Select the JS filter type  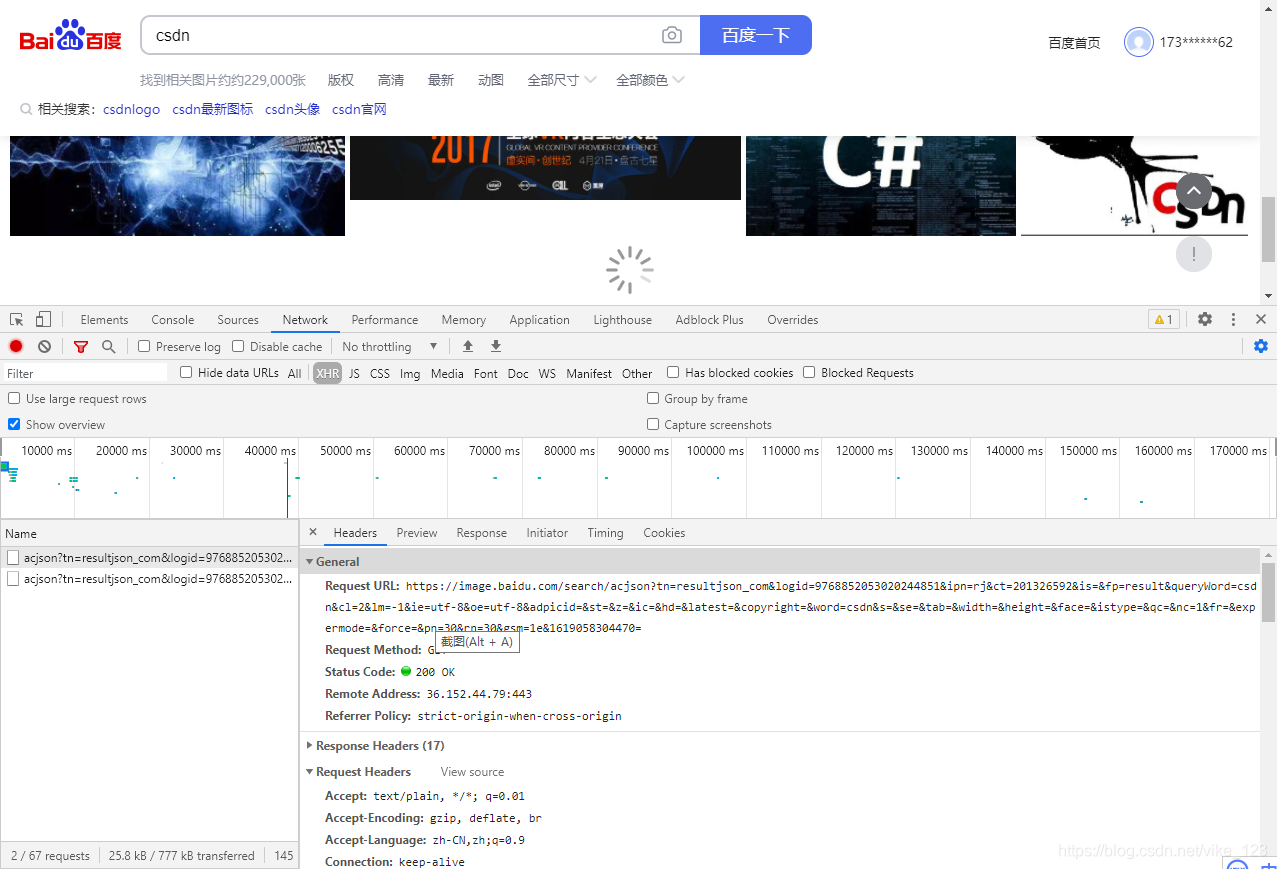click(x=354, y=373)
